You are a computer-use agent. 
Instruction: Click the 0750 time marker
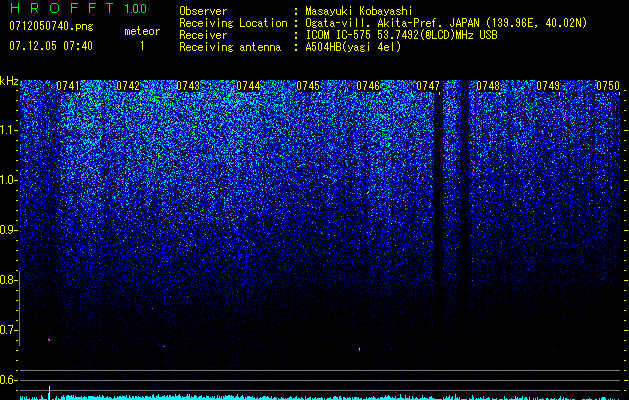pyautogui.click(x=608, y=86)
